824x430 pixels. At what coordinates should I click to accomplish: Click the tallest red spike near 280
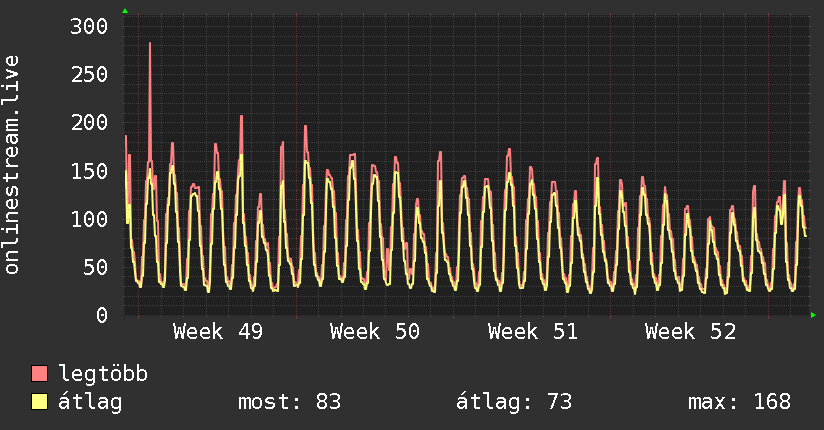point(150,45)
